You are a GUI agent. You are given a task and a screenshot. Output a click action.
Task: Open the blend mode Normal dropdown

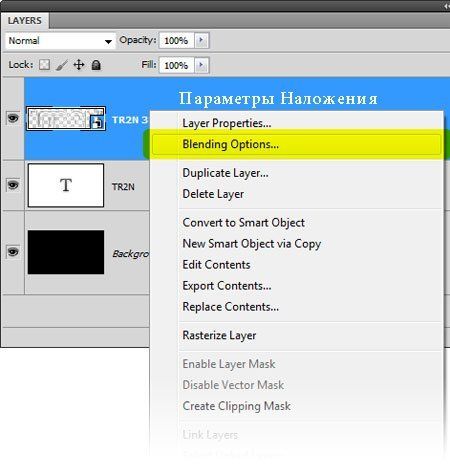(60, 41)
